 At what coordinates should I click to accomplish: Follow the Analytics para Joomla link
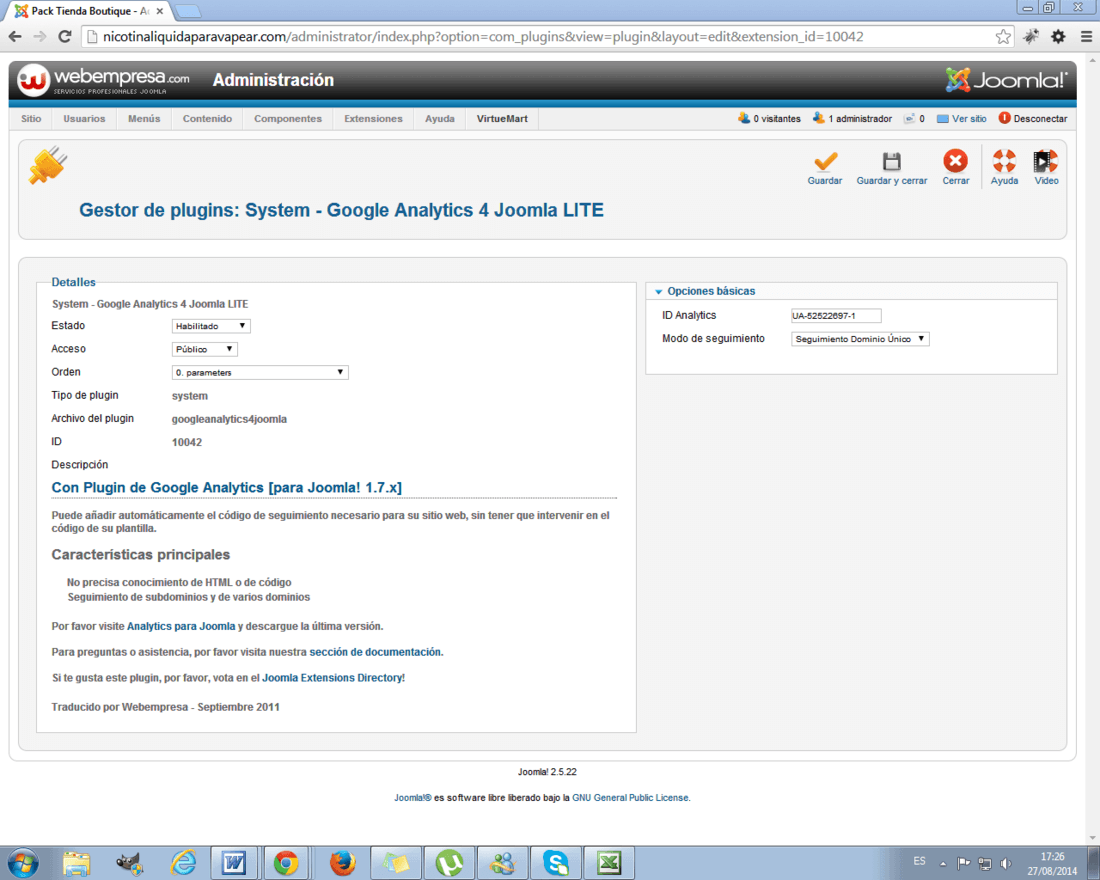[x=181, y=627]
